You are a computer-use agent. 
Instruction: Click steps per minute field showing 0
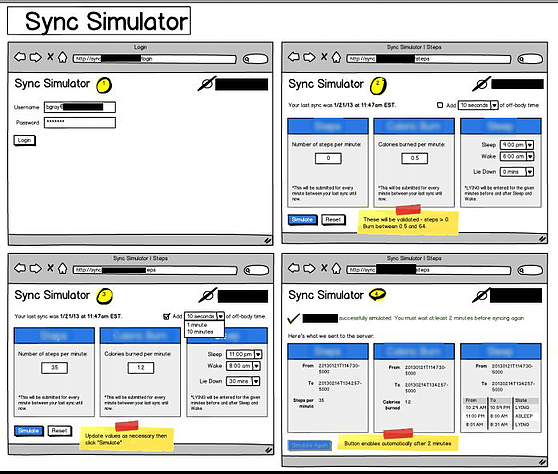[328, 158]
